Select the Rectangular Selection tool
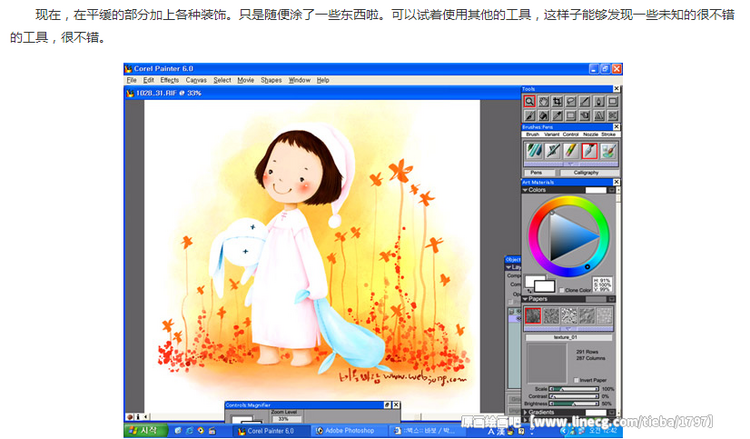The width and height of the screenshot is (750, 439). 571,115
